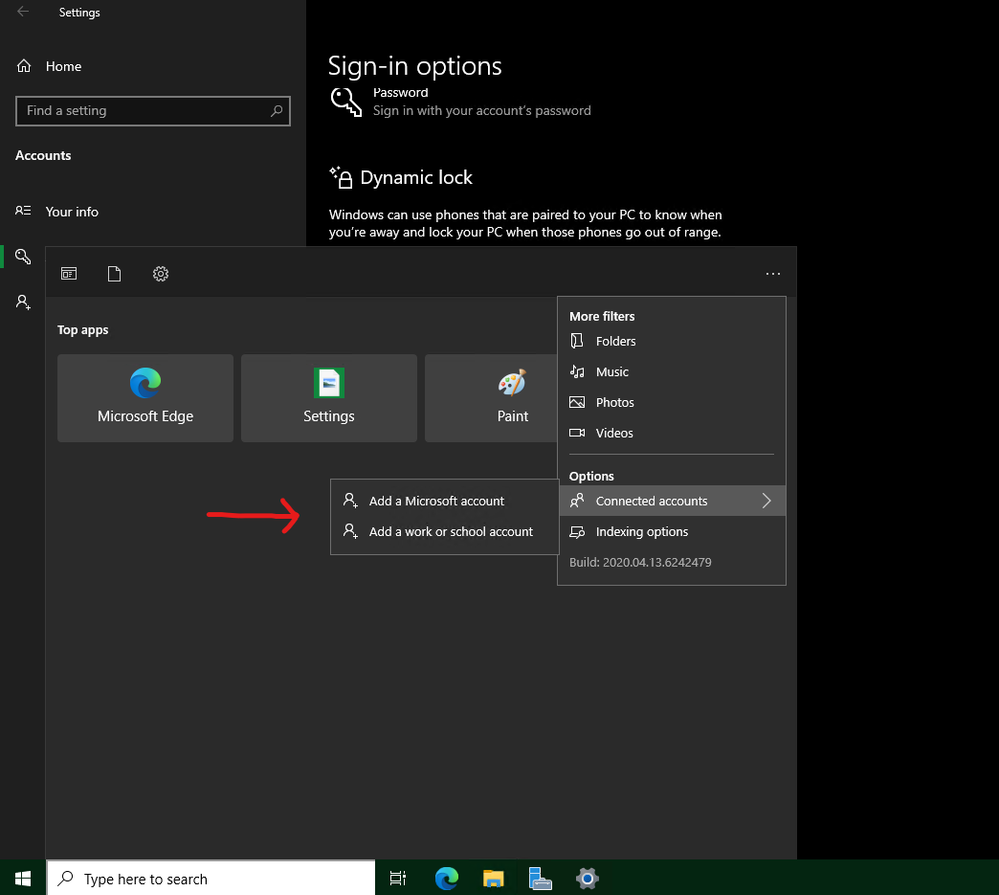The image size is (999, 895).
Task: Click the Photos picture icon
Action: (577, 403)
